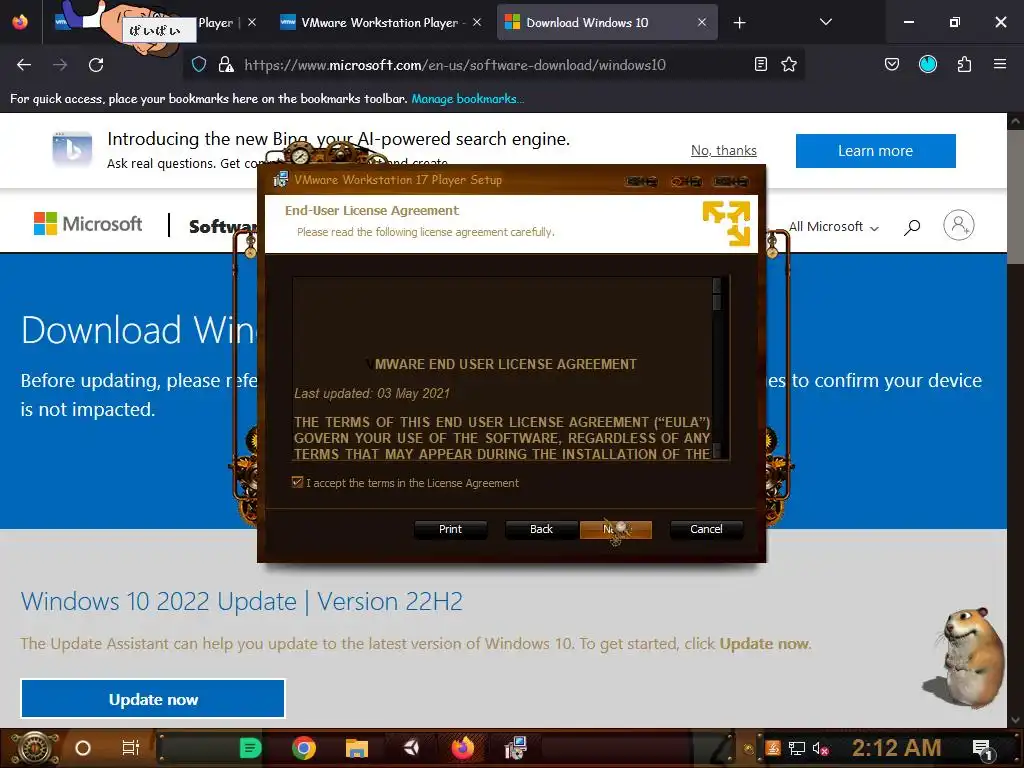This screenshot has height=768, width=1024.
Task: Click VMware setup title bar installer icon
Action: (x=280, y=180)
